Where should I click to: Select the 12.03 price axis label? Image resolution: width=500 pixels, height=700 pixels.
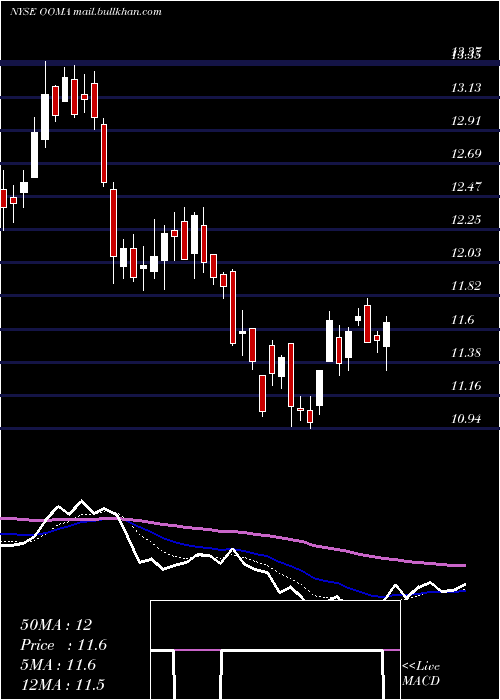point(466,253)
